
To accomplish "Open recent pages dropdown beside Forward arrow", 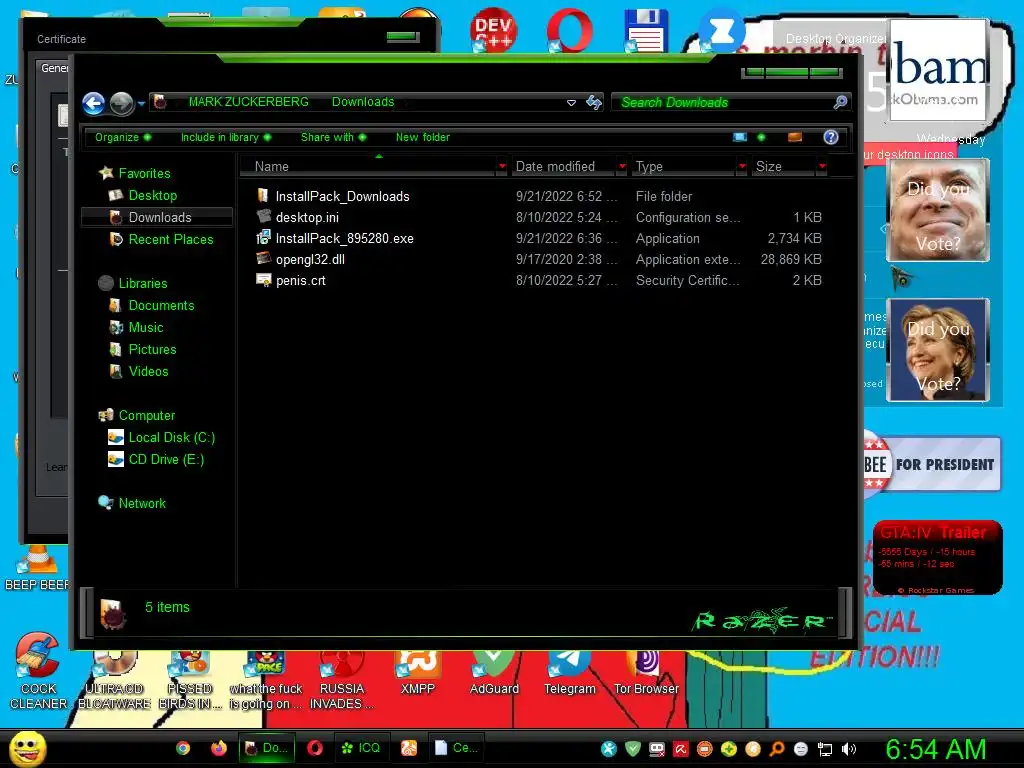I will pos(141,104).
